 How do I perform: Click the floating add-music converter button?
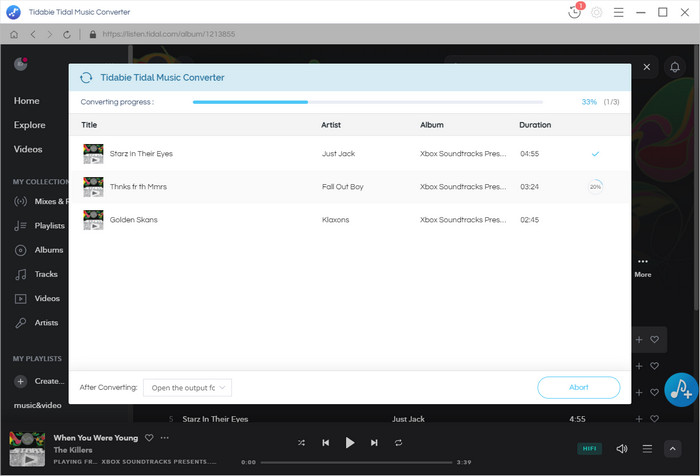[x=681, y=389]
